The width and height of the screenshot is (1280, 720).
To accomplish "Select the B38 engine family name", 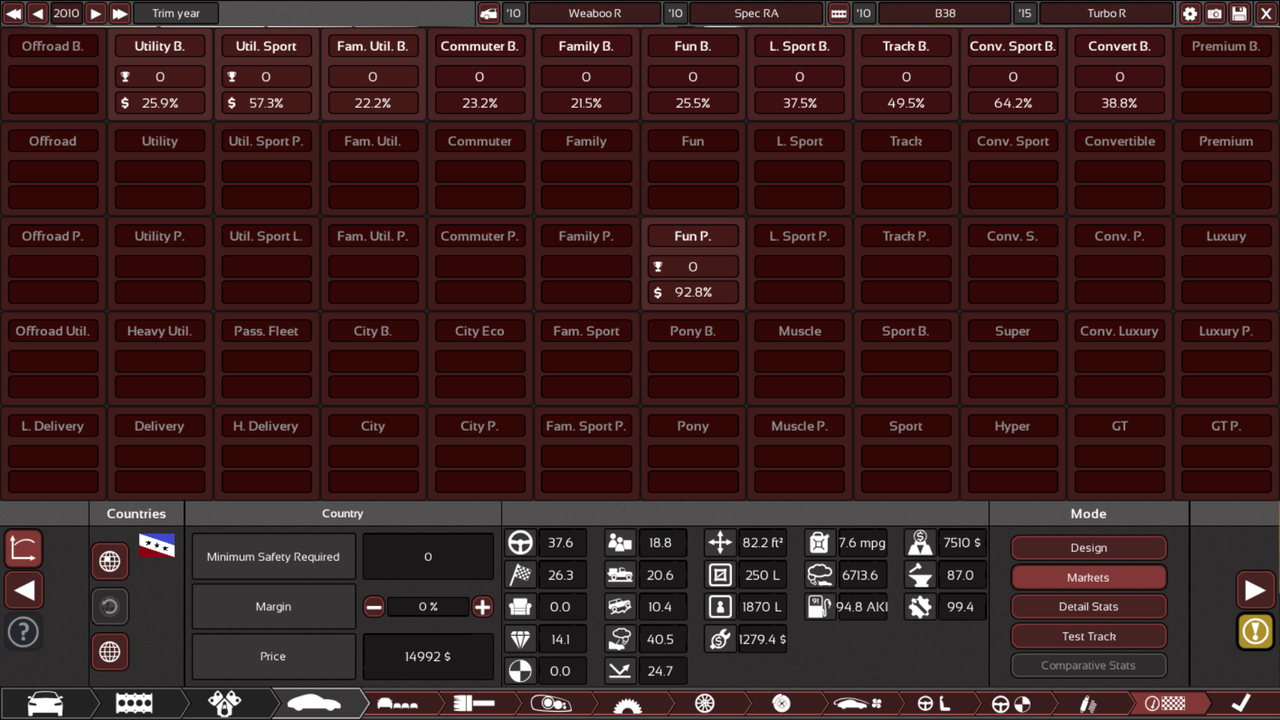I will [x=945, y=14].
